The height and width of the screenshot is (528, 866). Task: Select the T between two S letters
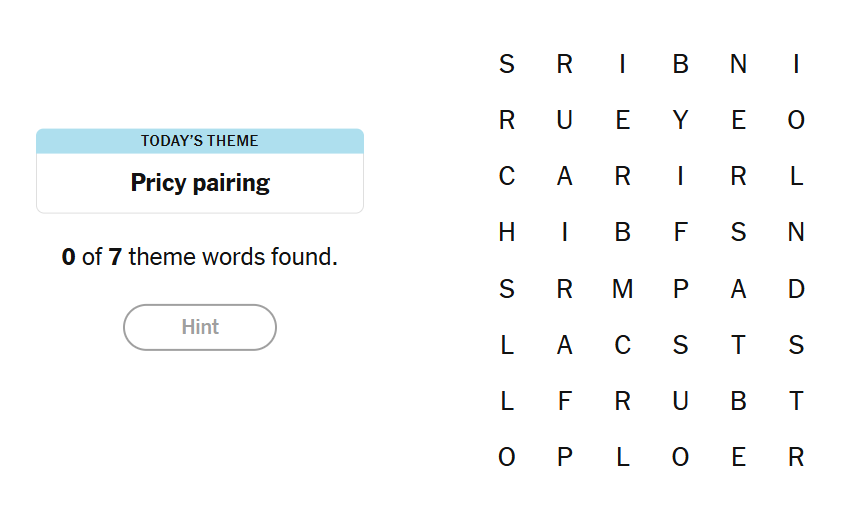pos(738,345)
